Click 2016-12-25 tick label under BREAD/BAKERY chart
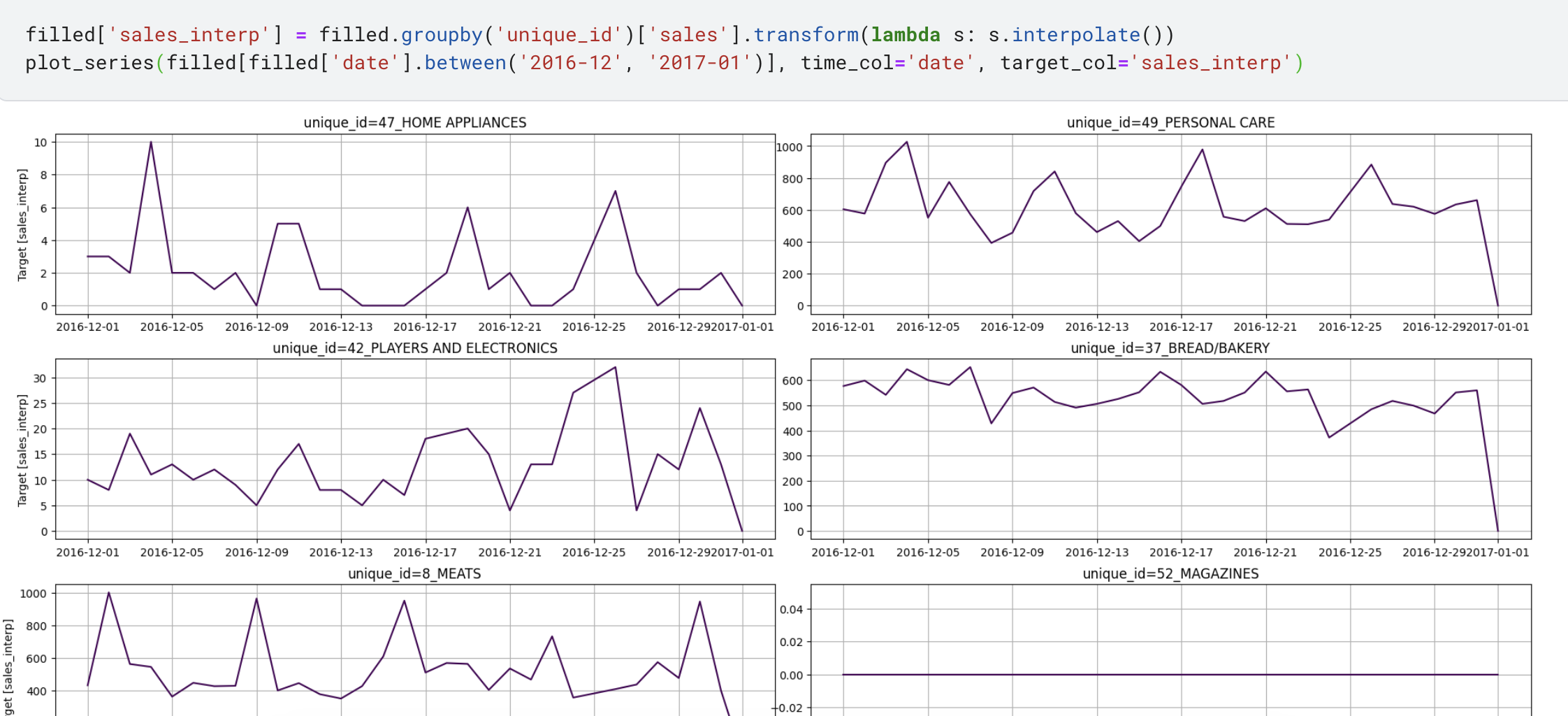This screenshot has width=1568, height=716. pos(1349,552)
